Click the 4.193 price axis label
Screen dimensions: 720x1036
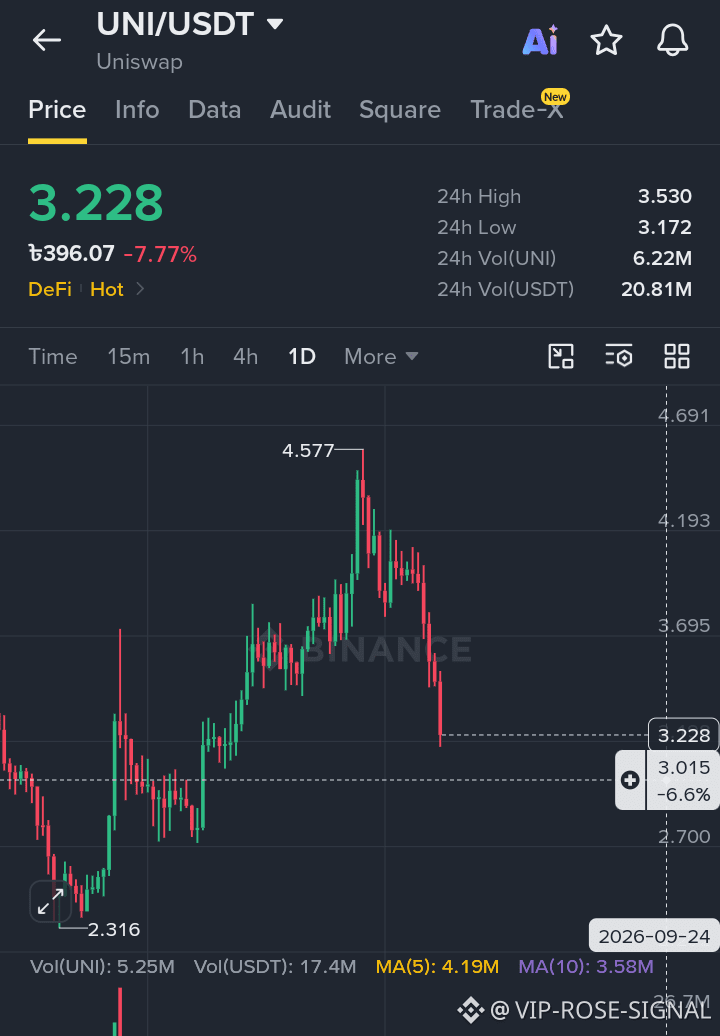(684, 521)
